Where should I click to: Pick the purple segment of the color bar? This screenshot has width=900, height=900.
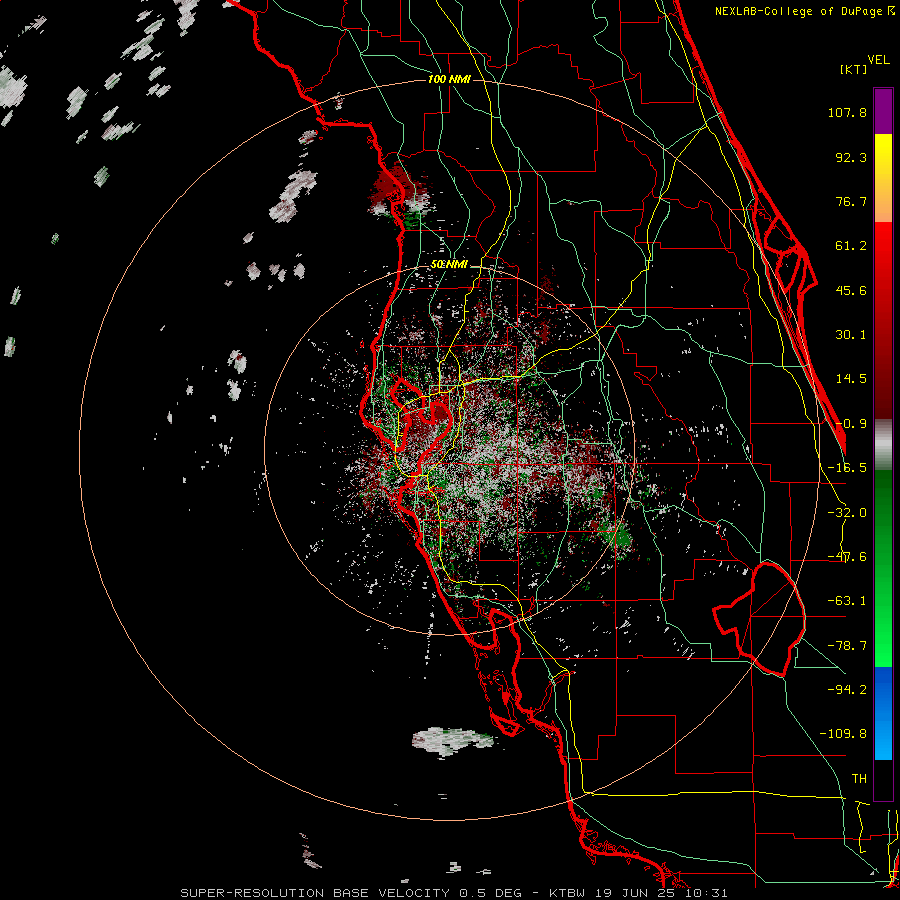point(883,111)
